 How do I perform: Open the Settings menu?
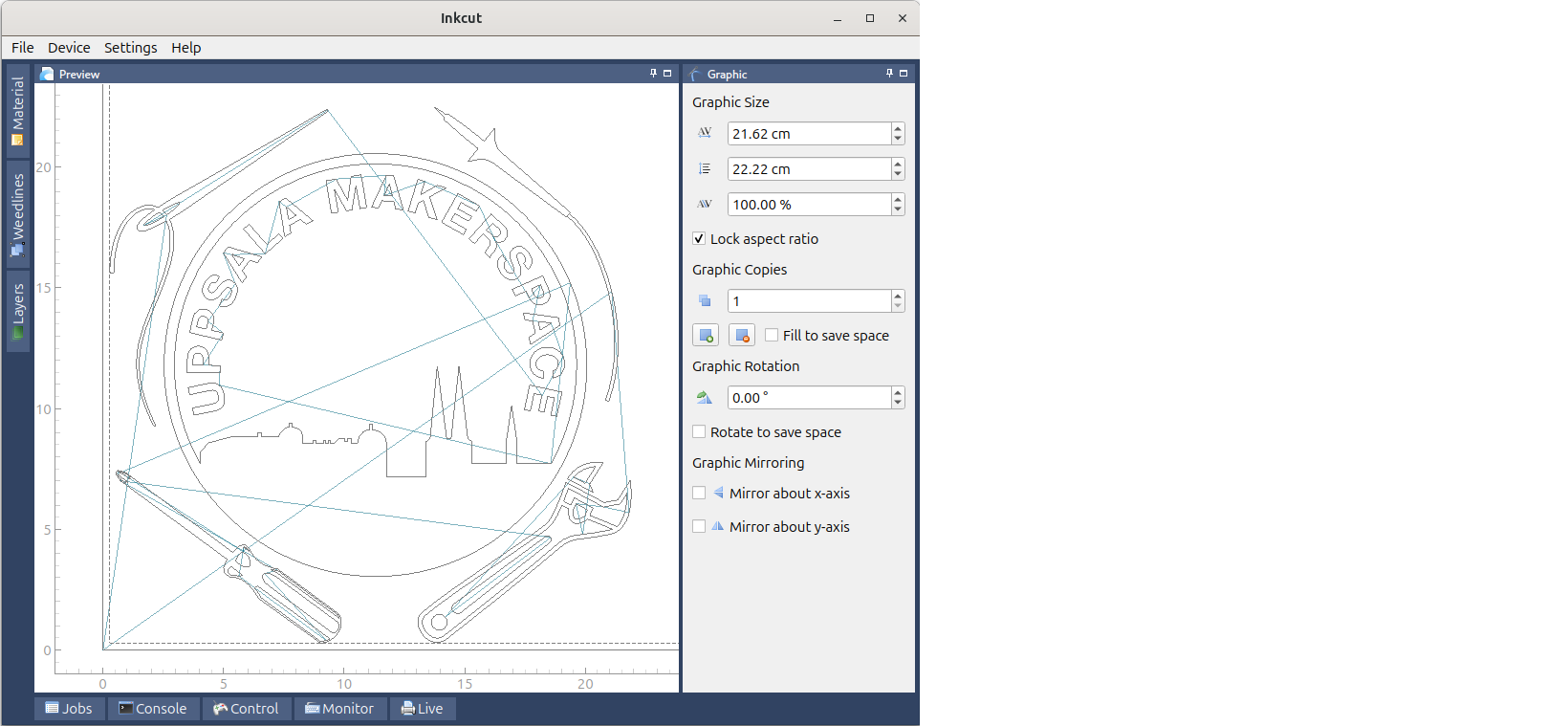(131, 48)
